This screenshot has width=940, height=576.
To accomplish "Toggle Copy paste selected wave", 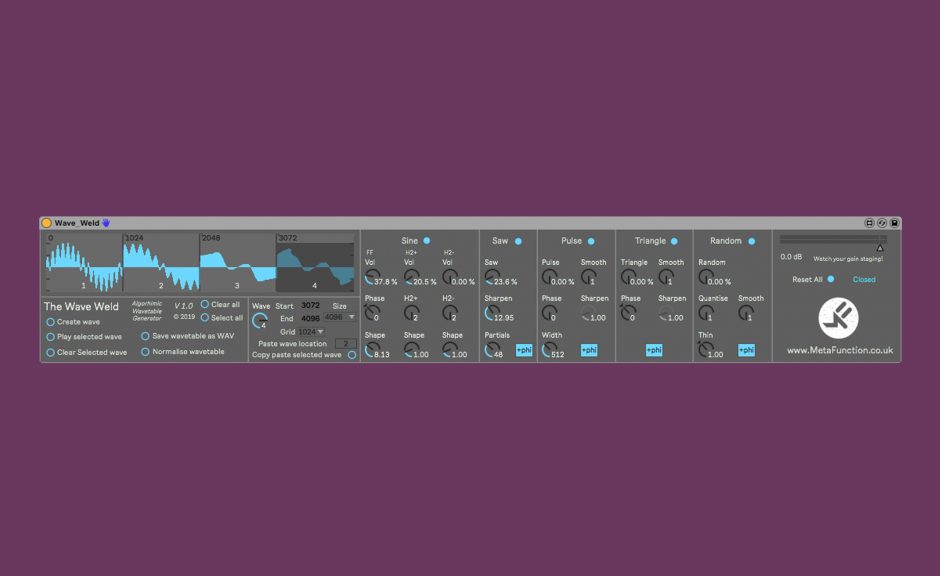I will tap(352, 354).
